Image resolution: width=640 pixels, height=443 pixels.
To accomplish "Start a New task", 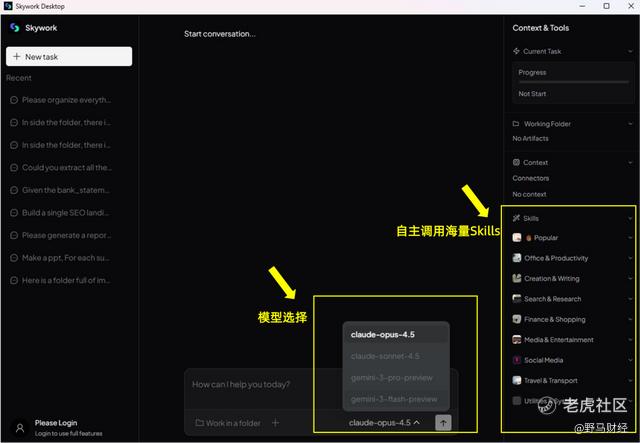I will coord(69,56).
